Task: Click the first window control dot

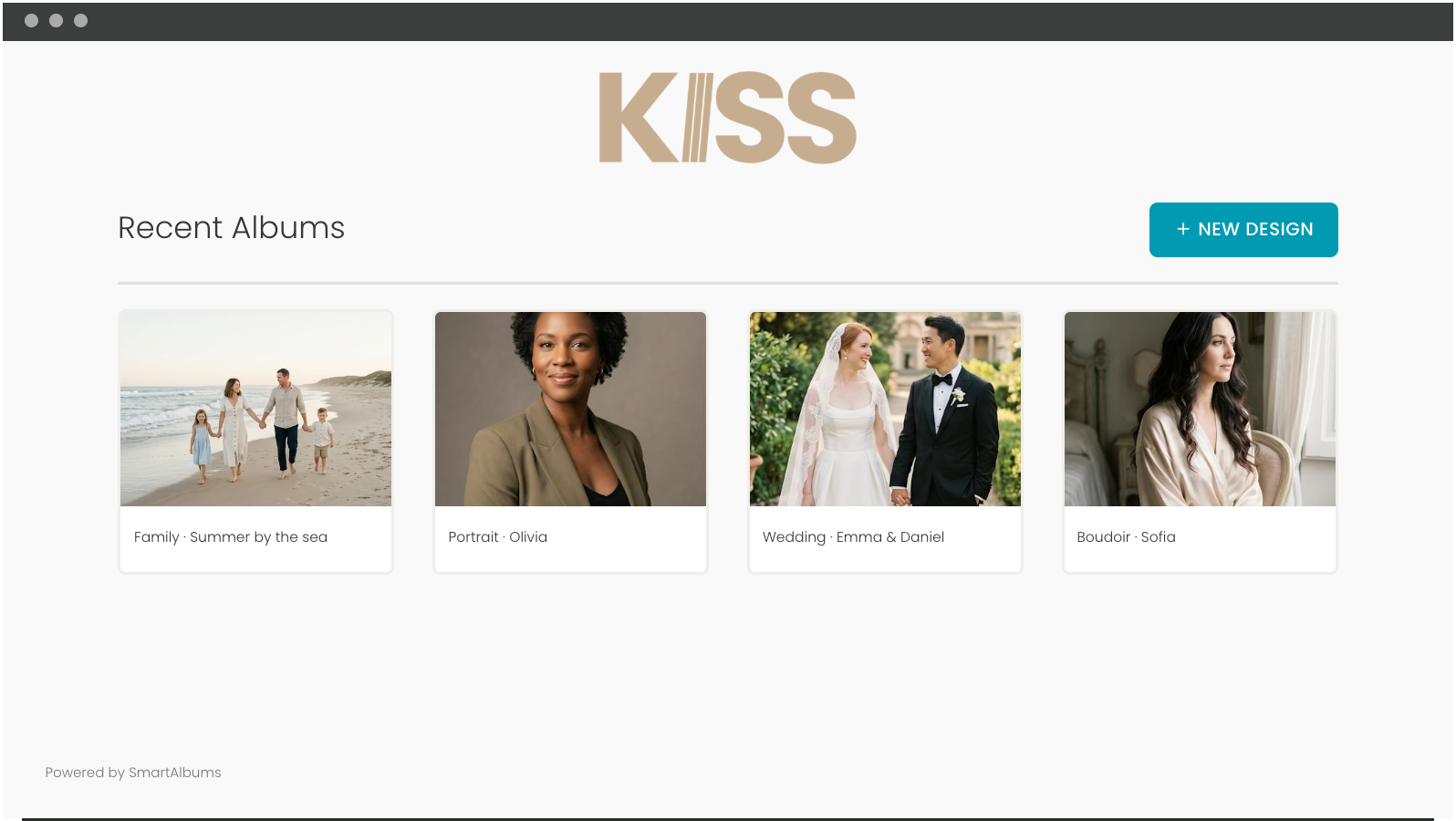Action: tap(31, 21)
